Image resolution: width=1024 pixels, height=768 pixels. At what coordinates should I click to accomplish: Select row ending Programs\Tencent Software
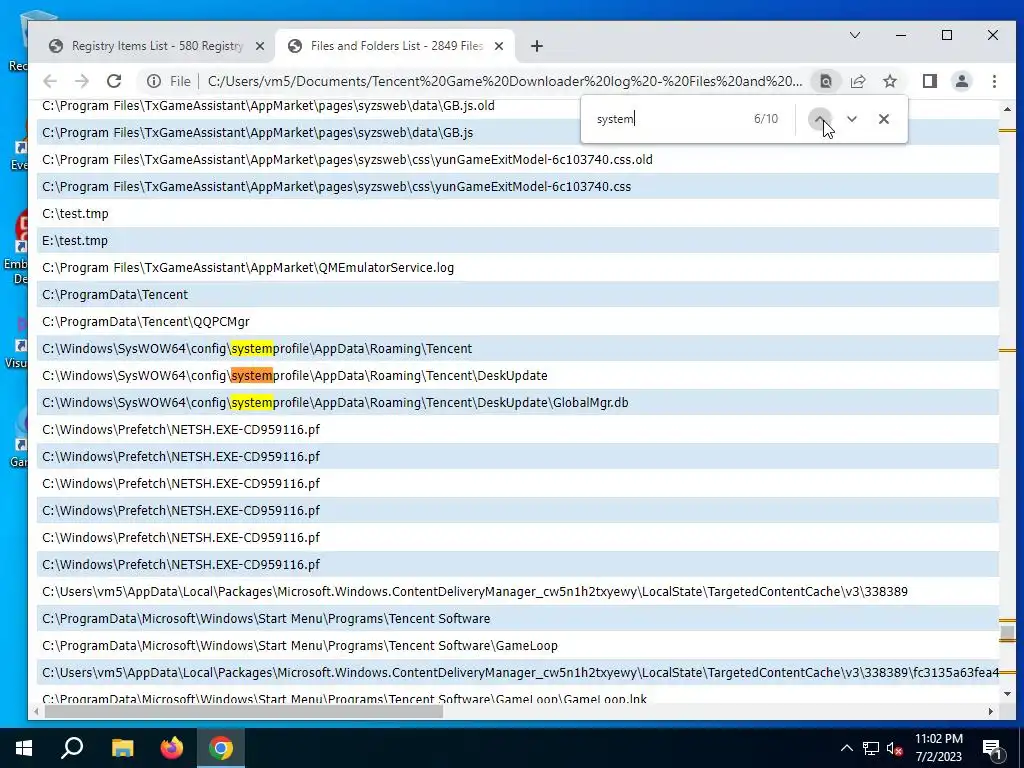click(518, 618)
